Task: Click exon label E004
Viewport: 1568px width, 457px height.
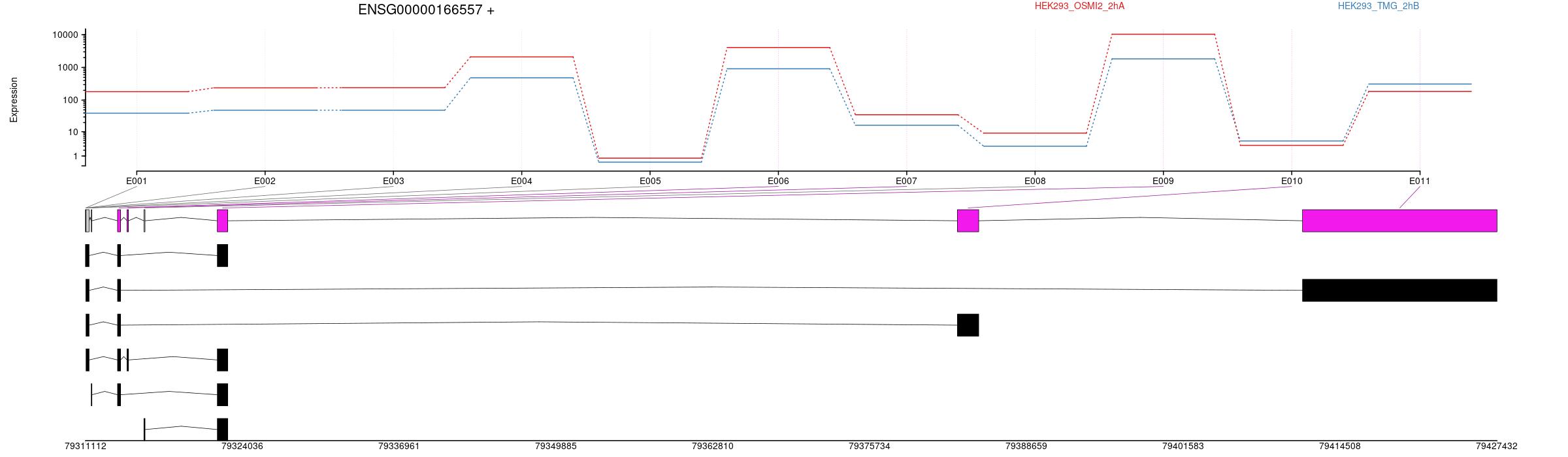Action: [521, 181]
